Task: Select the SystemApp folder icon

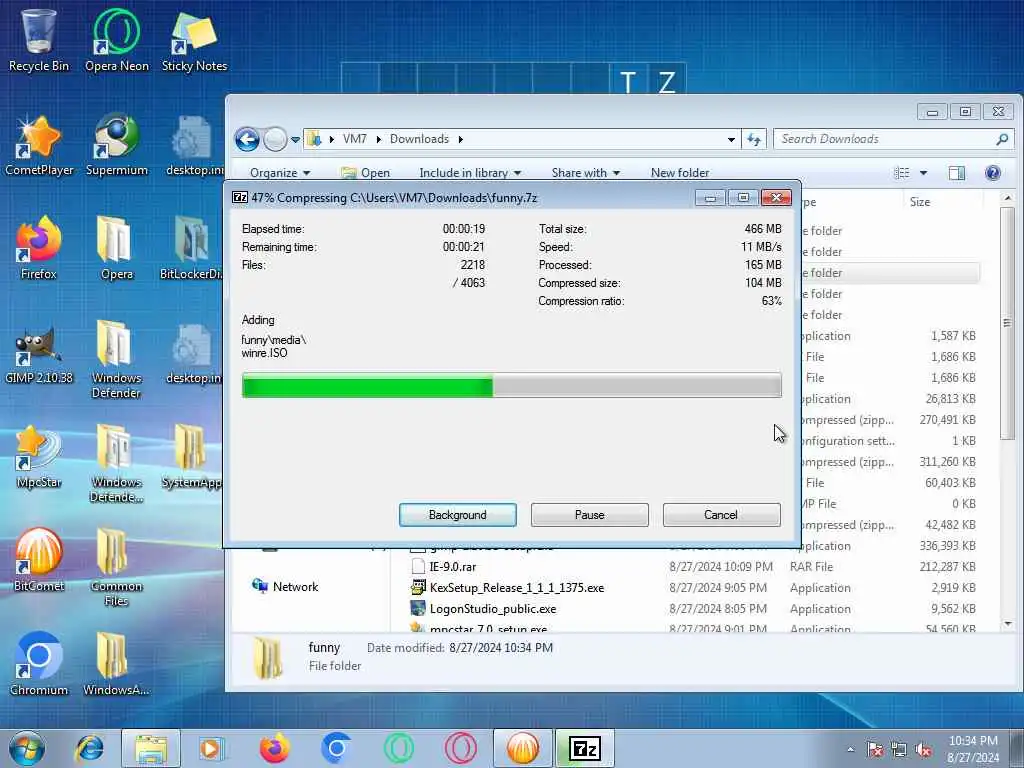Action: pos(191,456)
